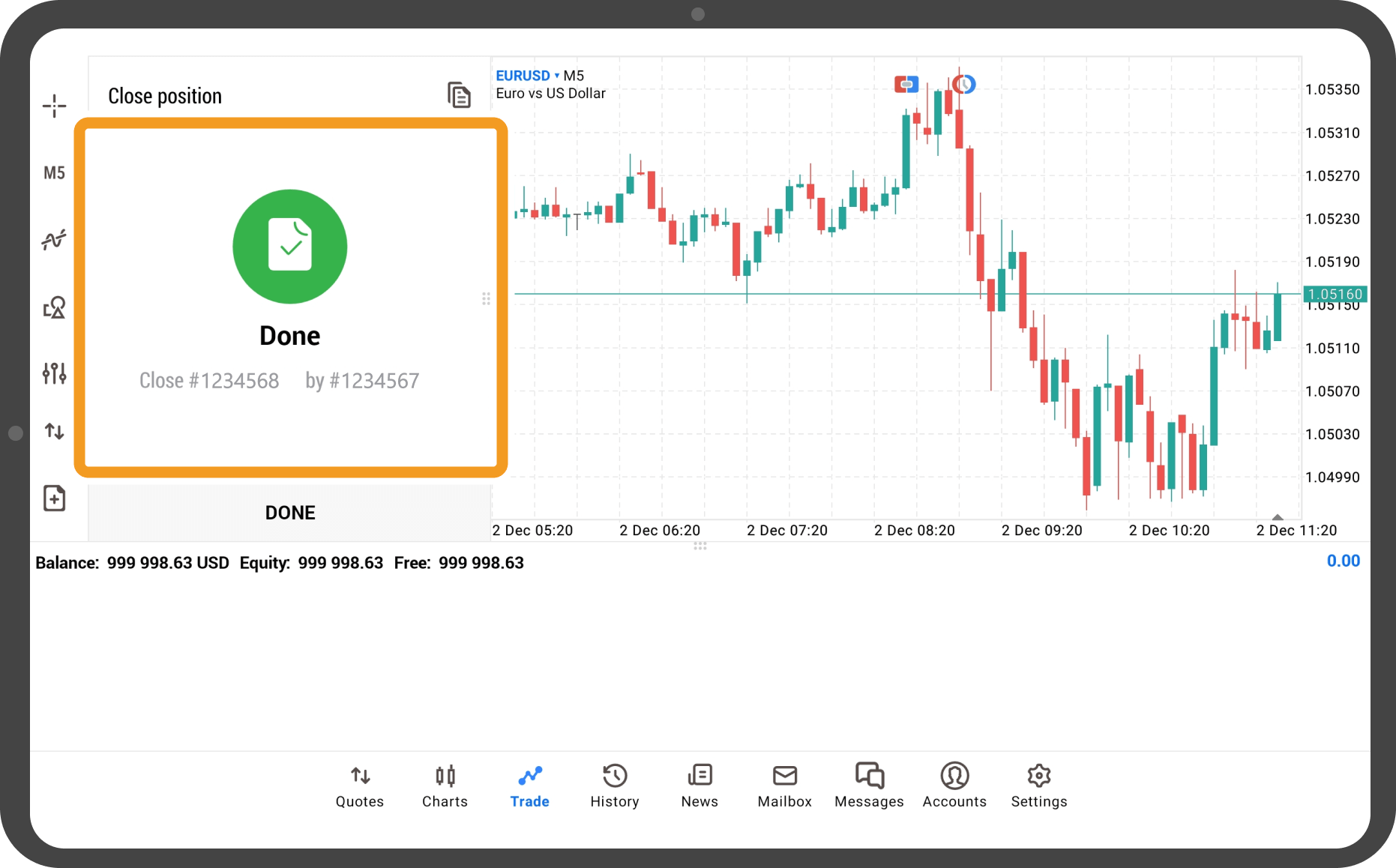Image resolution: width=1396 pixels, height=868 pixels.
Task: Click the copy icon beside Close position
Action: (459, 95)
